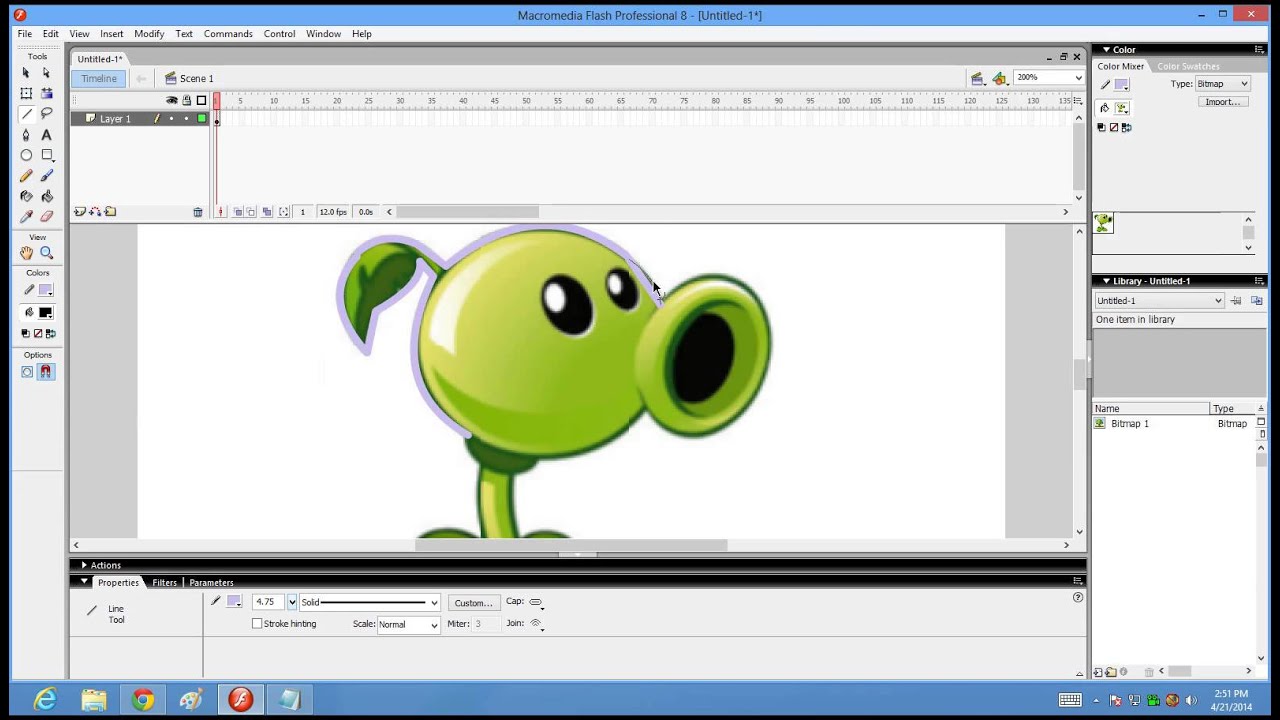The image size is (1280, 720).
Task: Click the Edit Symbols icon
Action: [999, 78]
